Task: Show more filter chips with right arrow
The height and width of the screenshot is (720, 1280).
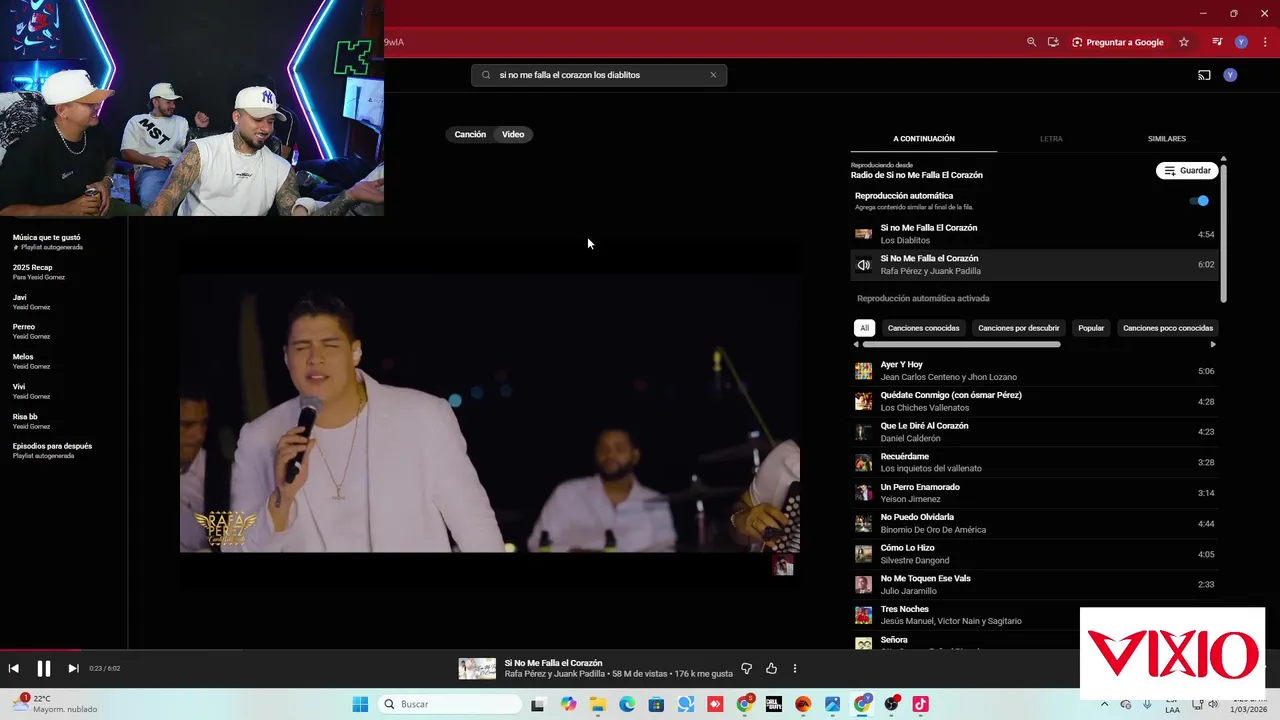Action: pyautogui.click(x=1213, y=344)
